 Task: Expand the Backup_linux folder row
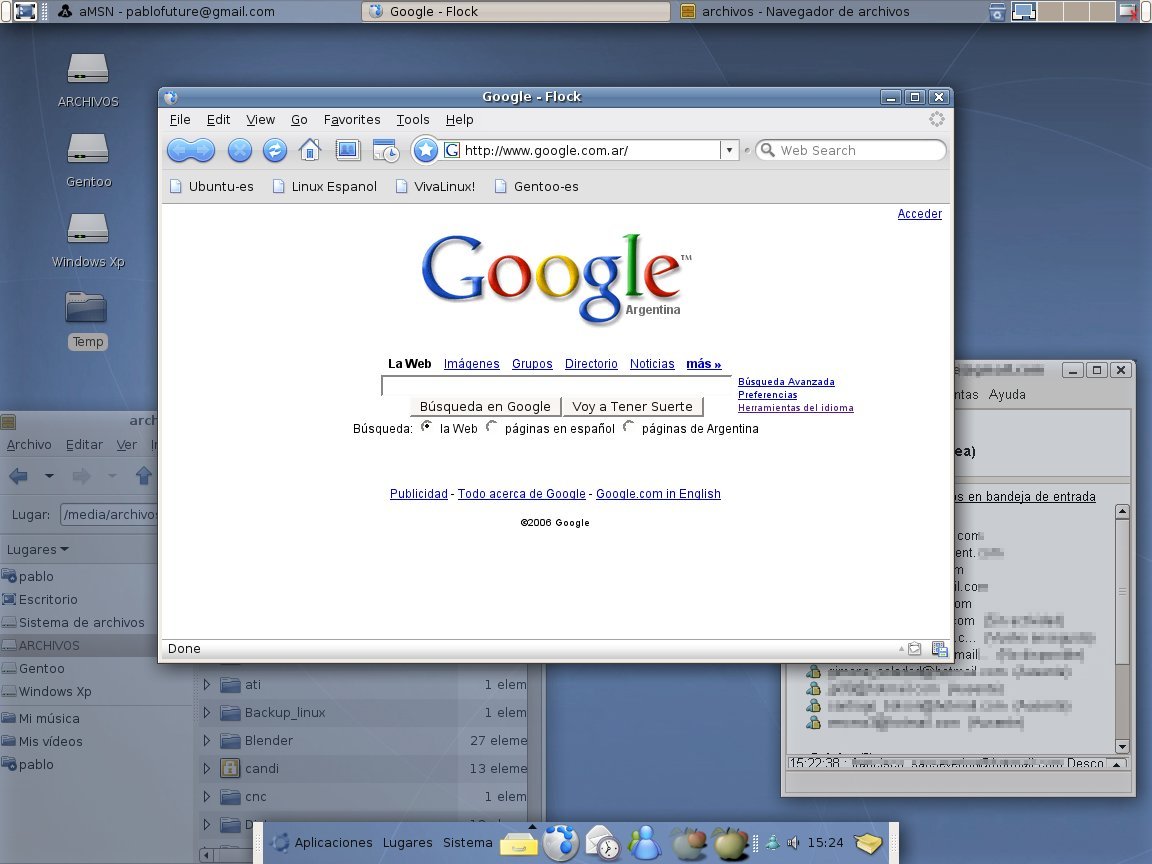pyautogui.click(x=207, y=713)
